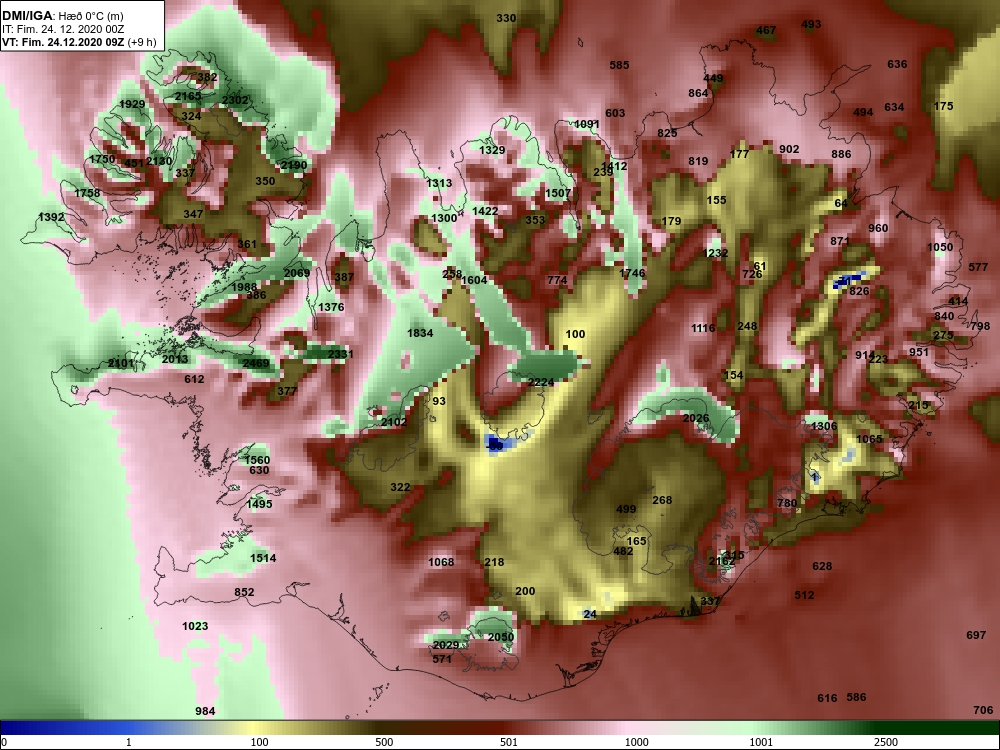The height and width of the screenshot is (750, 1000).
Task: Click map value 2101
Action: coord(121,364)
